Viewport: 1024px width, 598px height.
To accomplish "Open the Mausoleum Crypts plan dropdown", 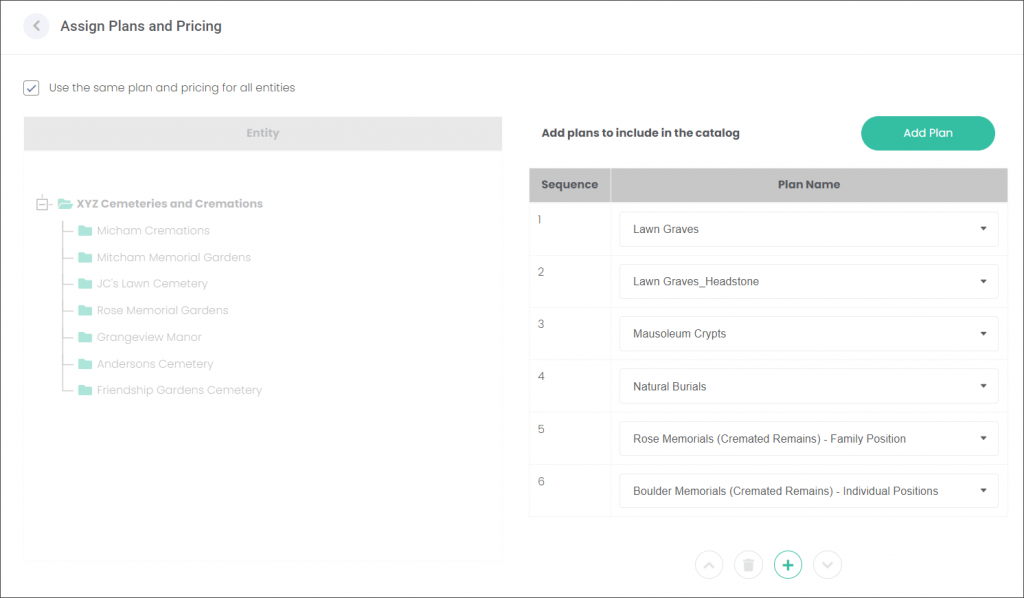I will click(808, 334).
